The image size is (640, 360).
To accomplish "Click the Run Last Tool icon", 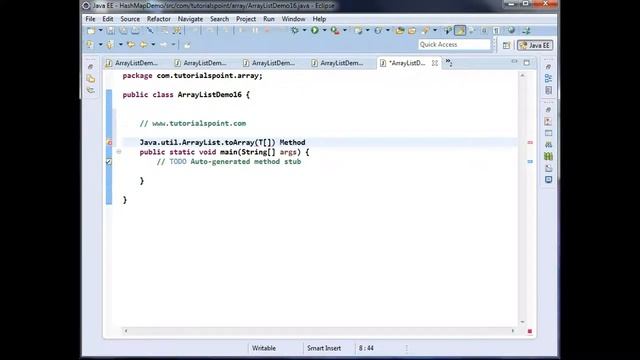I will coord(335,31).
